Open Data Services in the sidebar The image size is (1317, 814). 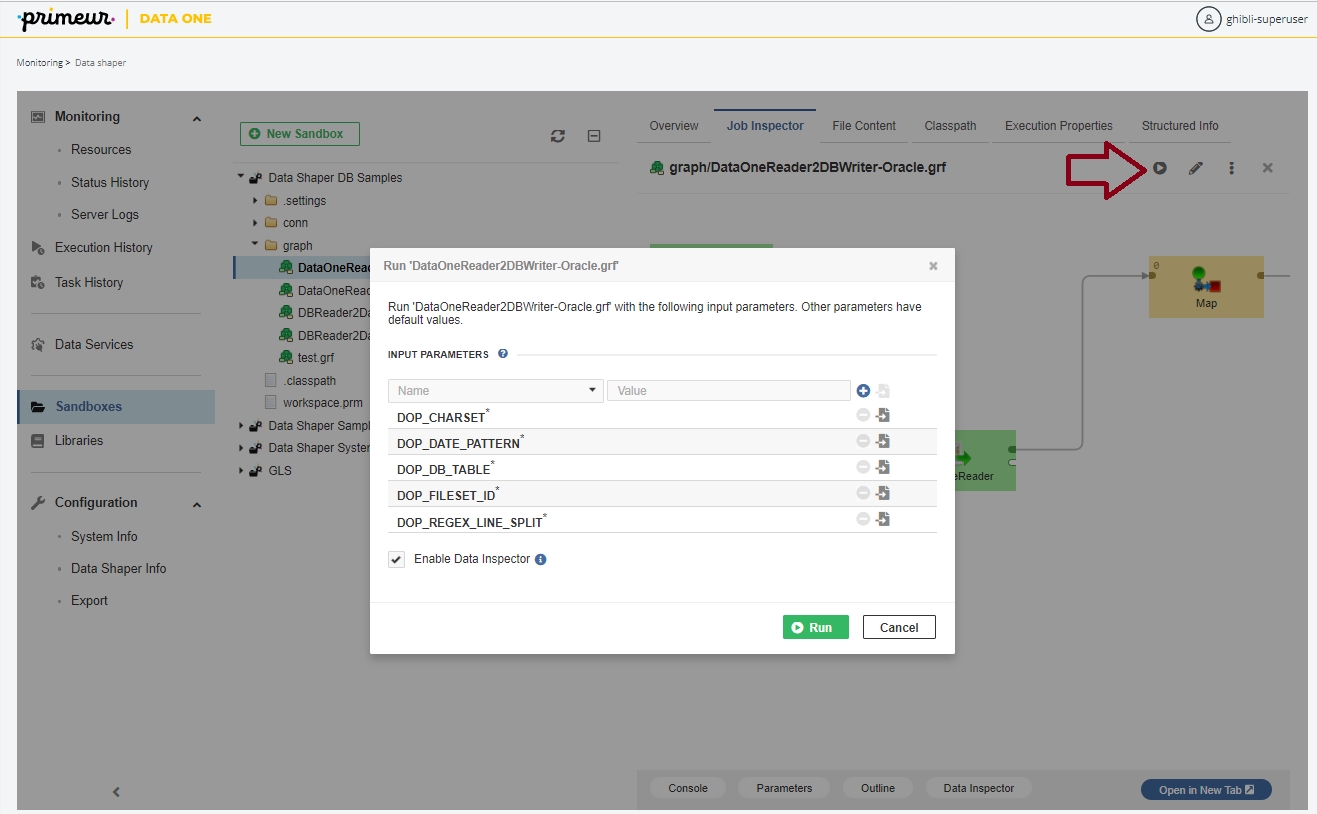[94, 345]
